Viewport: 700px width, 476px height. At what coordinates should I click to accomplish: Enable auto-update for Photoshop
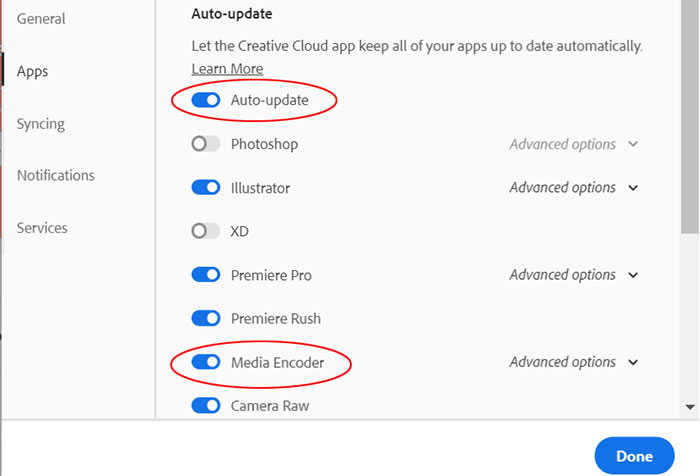(206, 144)
